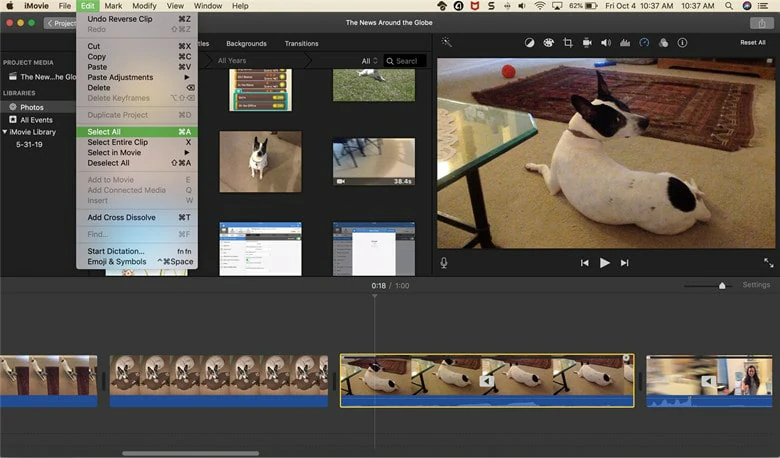Click the voiceover microphone icon

pos(444,263)
